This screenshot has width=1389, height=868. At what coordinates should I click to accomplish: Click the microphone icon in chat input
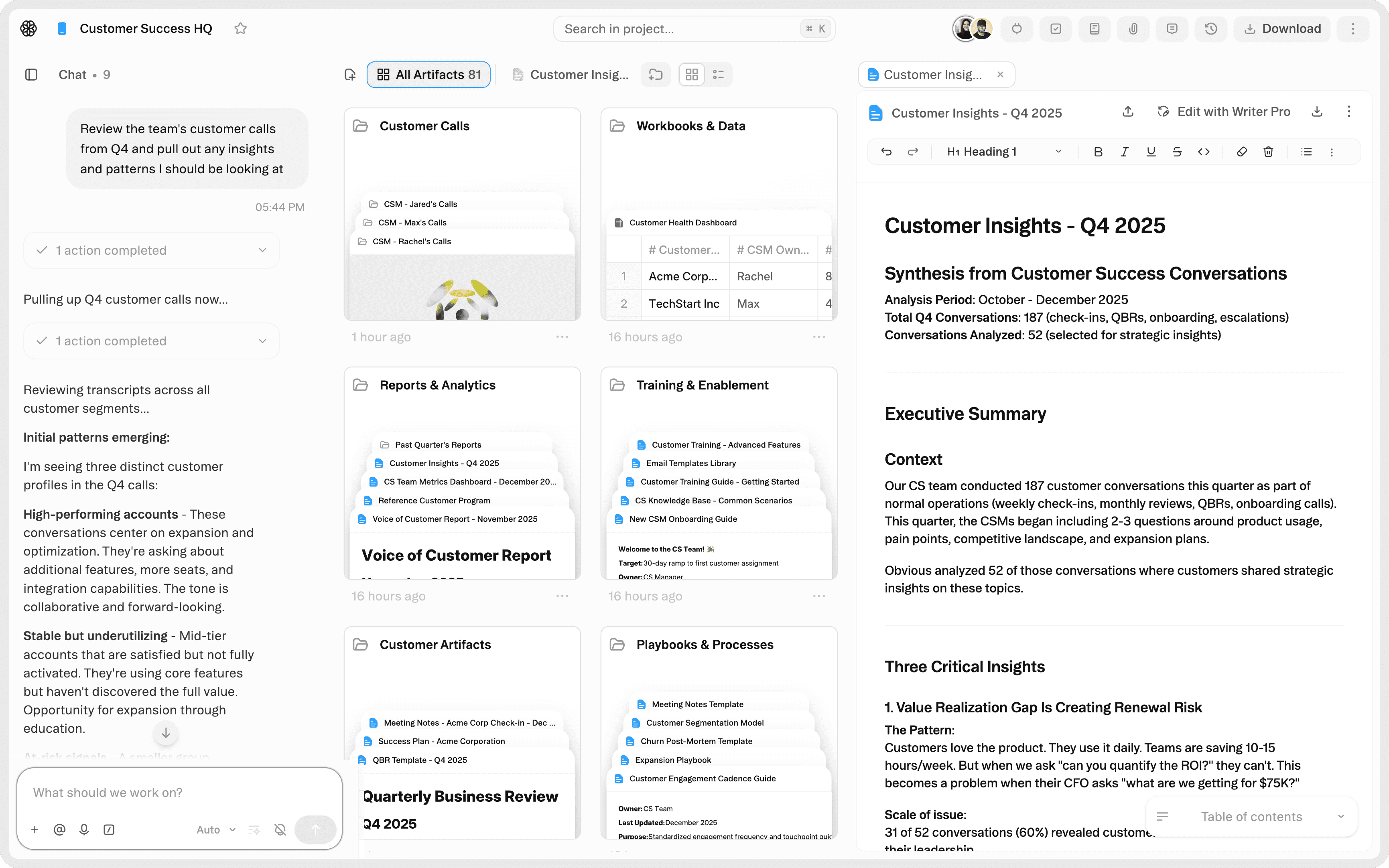(84, 829)
